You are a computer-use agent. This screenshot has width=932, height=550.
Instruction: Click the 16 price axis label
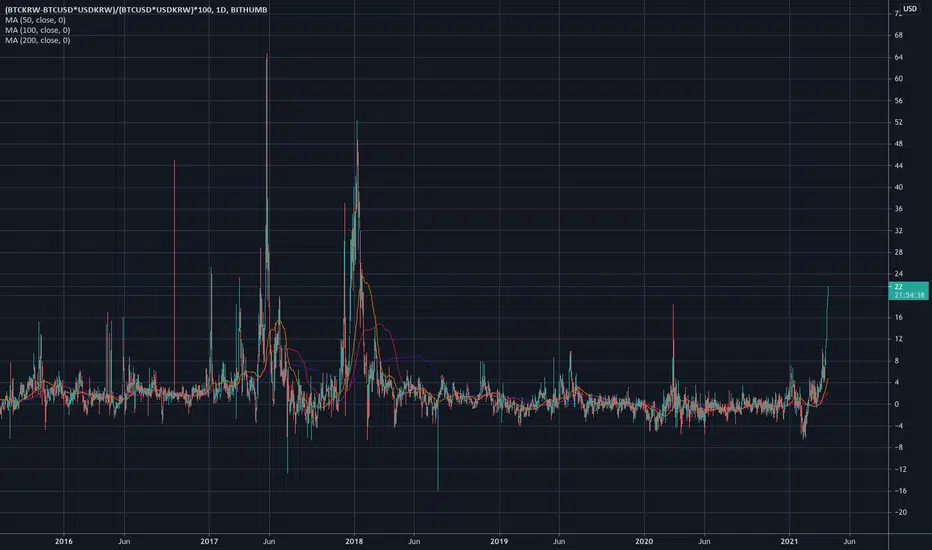pos(898,317)
